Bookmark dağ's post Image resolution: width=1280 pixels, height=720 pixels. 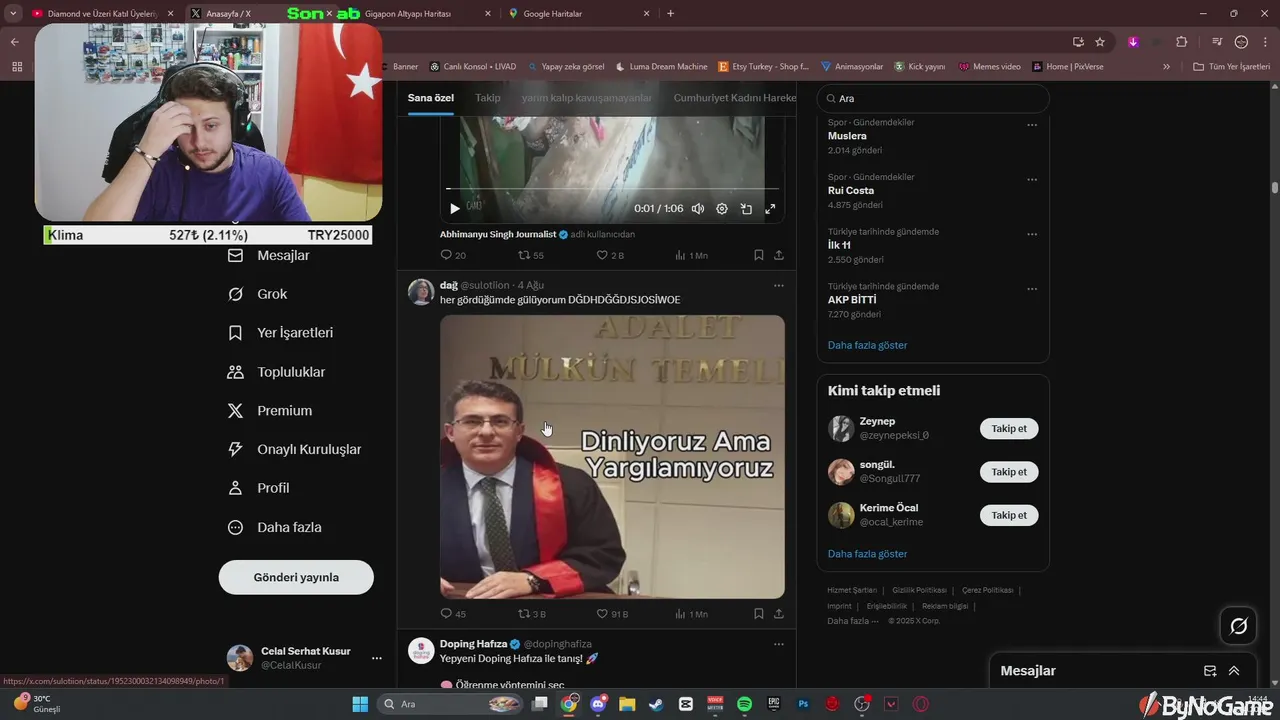pos(759,614)
